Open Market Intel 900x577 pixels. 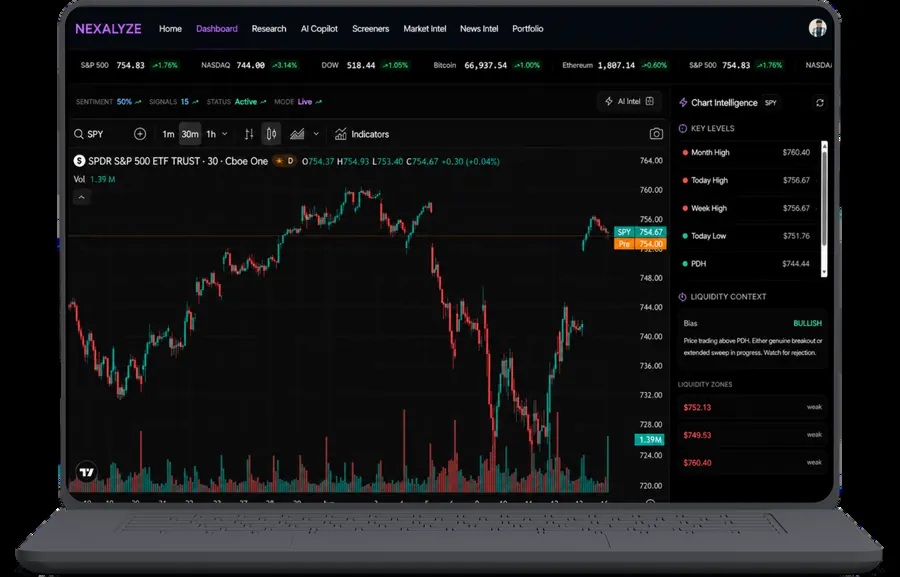424,29
